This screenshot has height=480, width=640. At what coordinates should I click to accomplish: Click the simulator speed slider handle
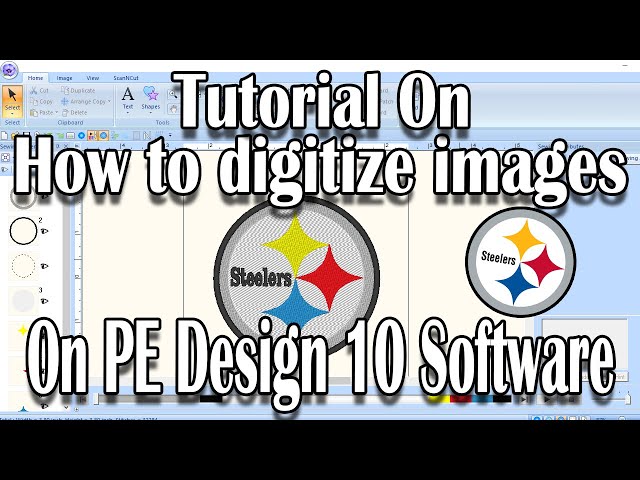628,399
